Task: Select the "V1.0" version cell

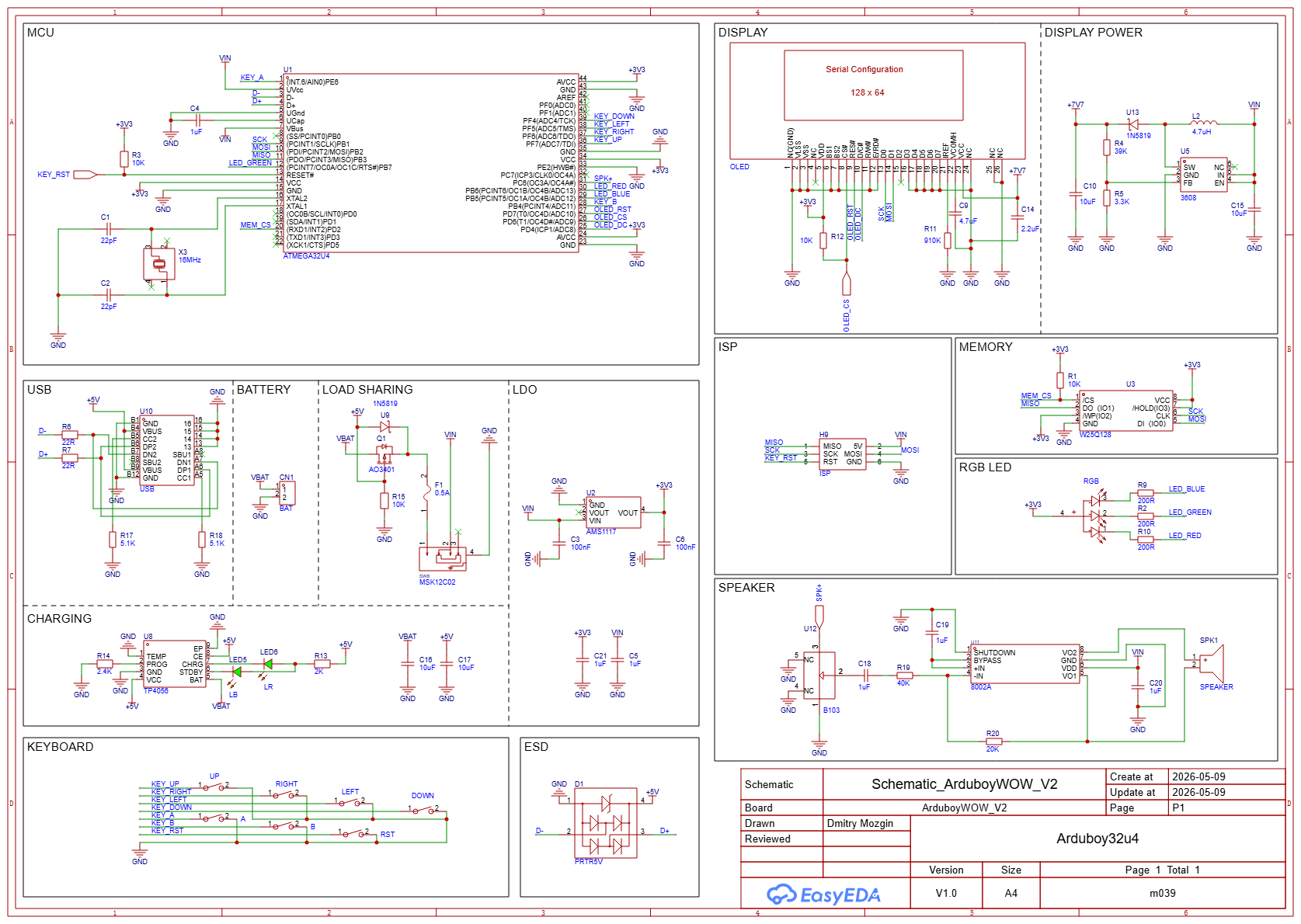Action: (946, 893)
